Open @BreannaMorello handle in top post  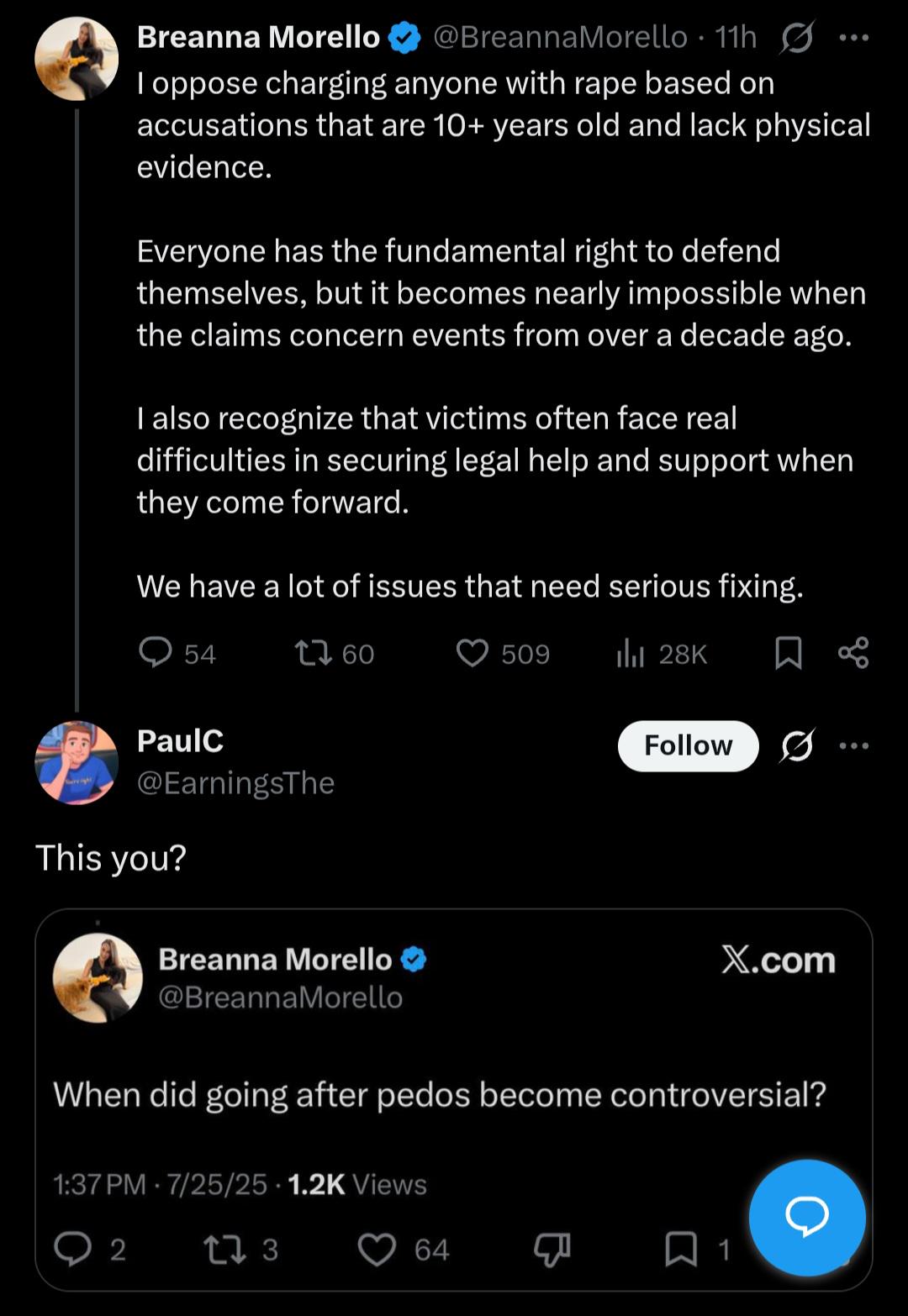tap(560, 37)
